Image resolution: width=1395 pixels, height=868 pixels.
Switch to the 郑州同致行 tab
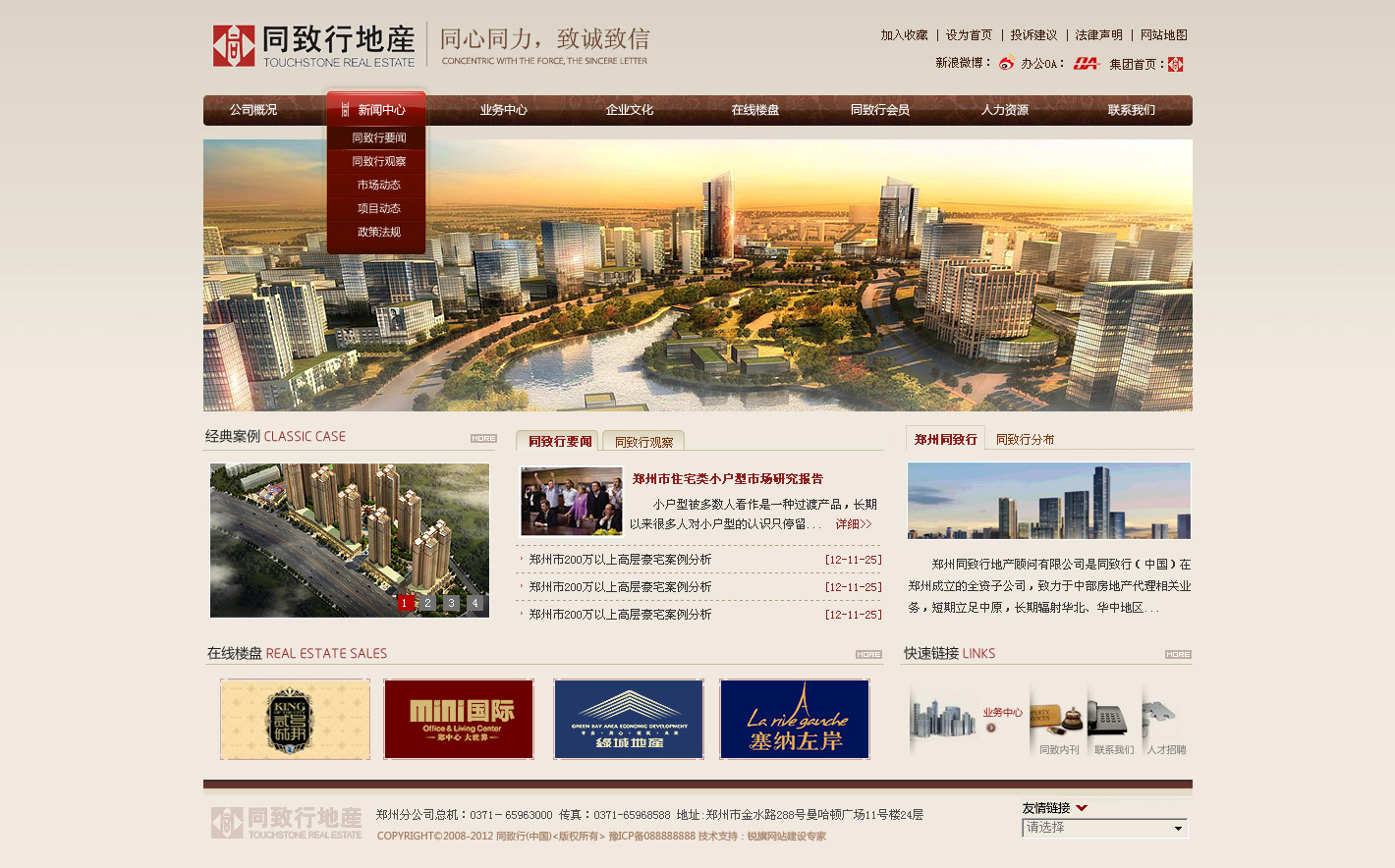pos(945,439)
